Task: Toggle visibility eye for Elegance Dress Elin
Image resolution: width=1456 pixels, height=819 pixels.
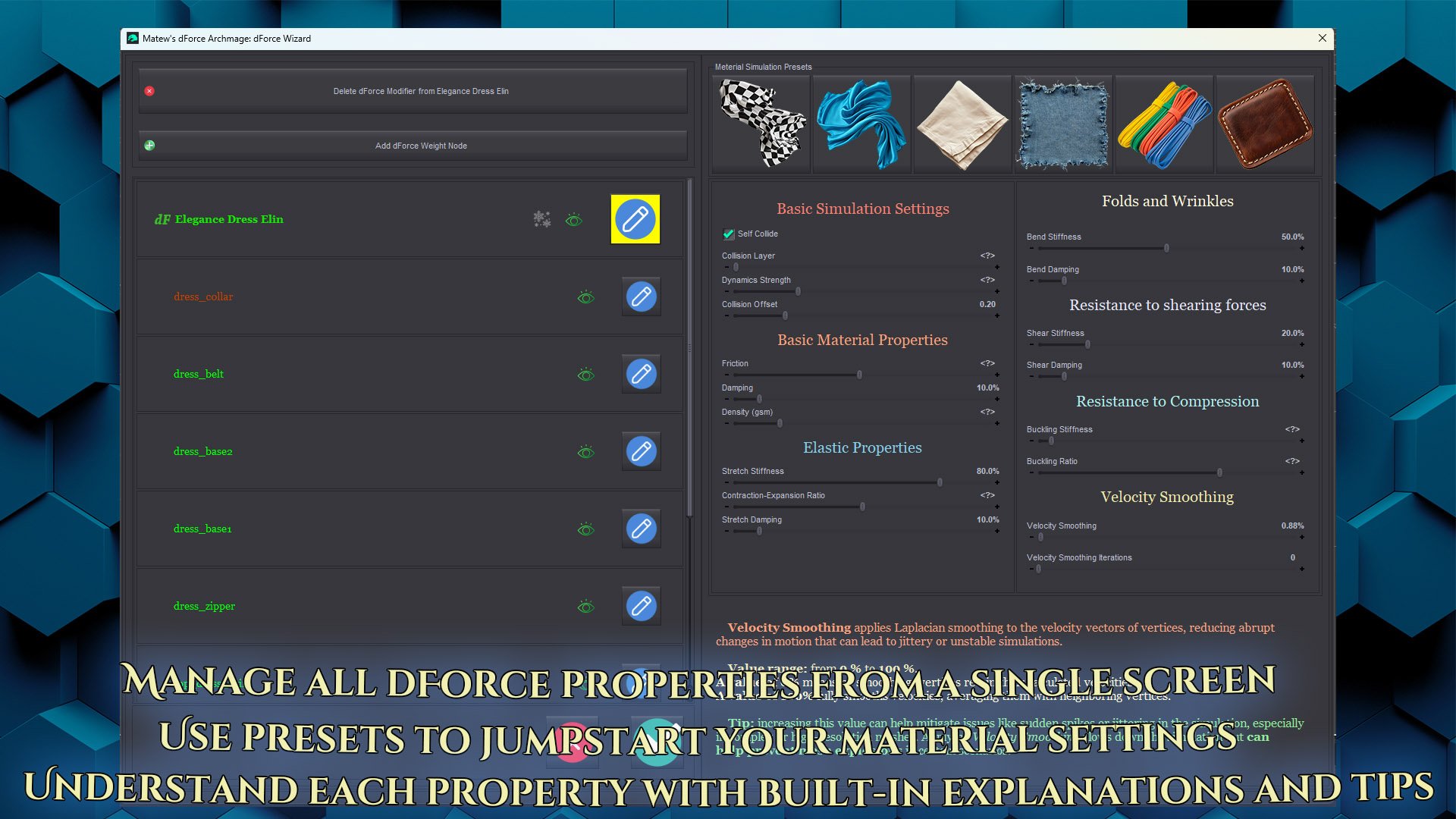Action: [574, 220]
